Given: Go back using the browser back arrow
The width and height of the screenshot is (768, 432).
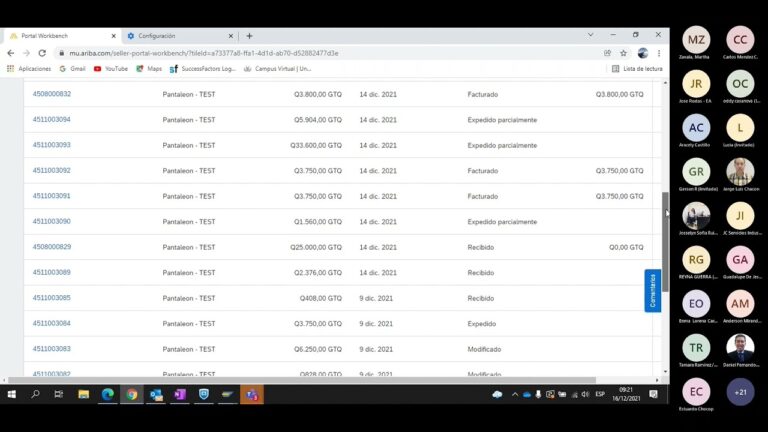Looking at the screenshot, I should (11, 53).
